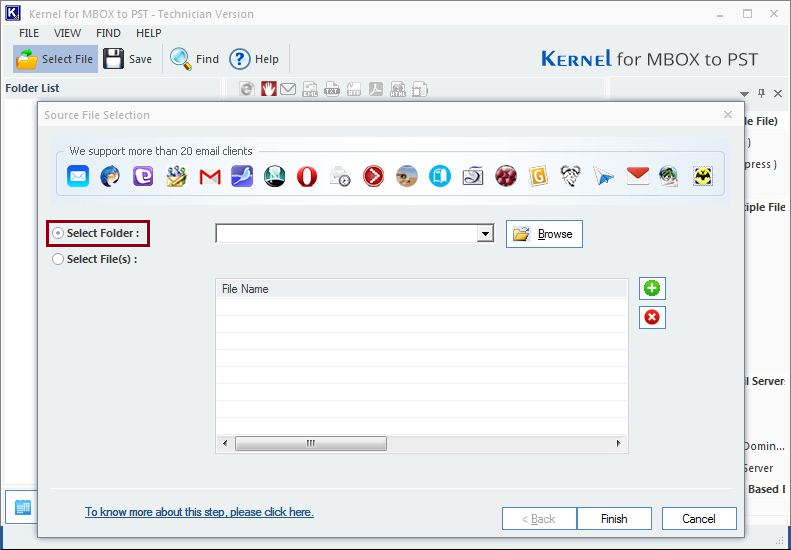The height and width of the screenshot is (550, 791).
Task: Click the GNU head client icon
Action: click(571, 177)
